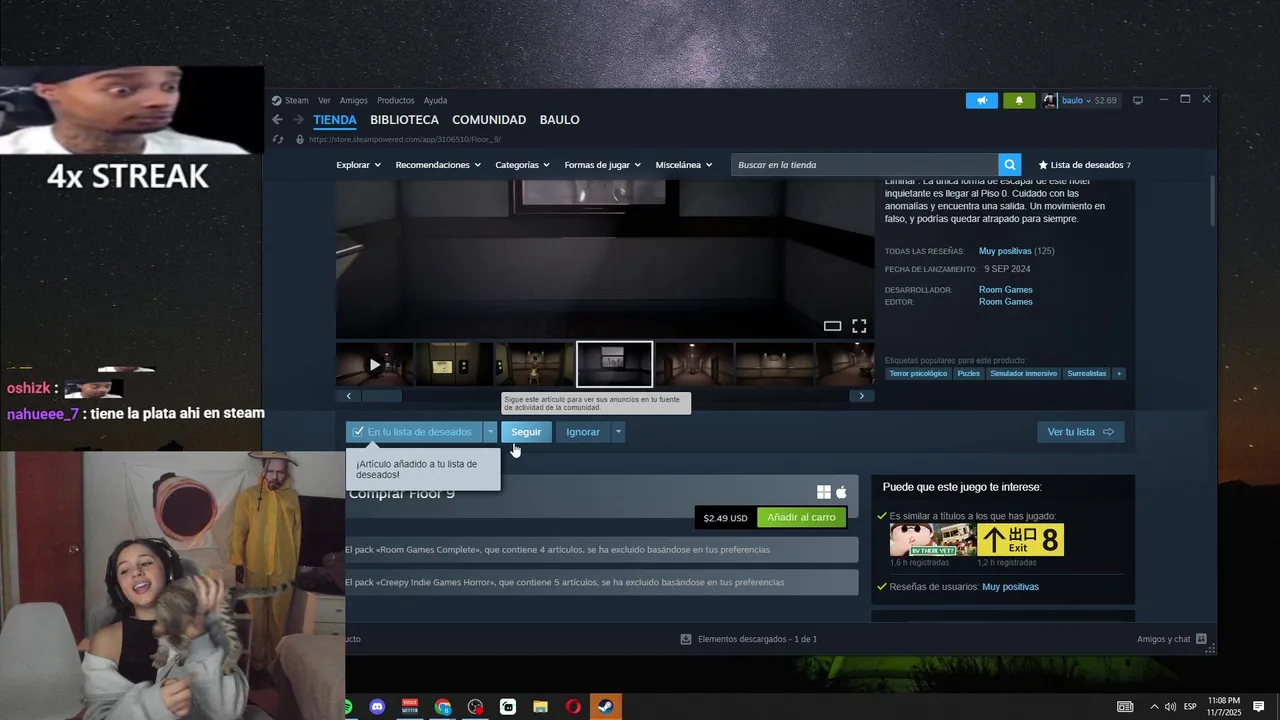Open the Explorar store menu
Viewport: 1280px width, 720px height.
358,165
